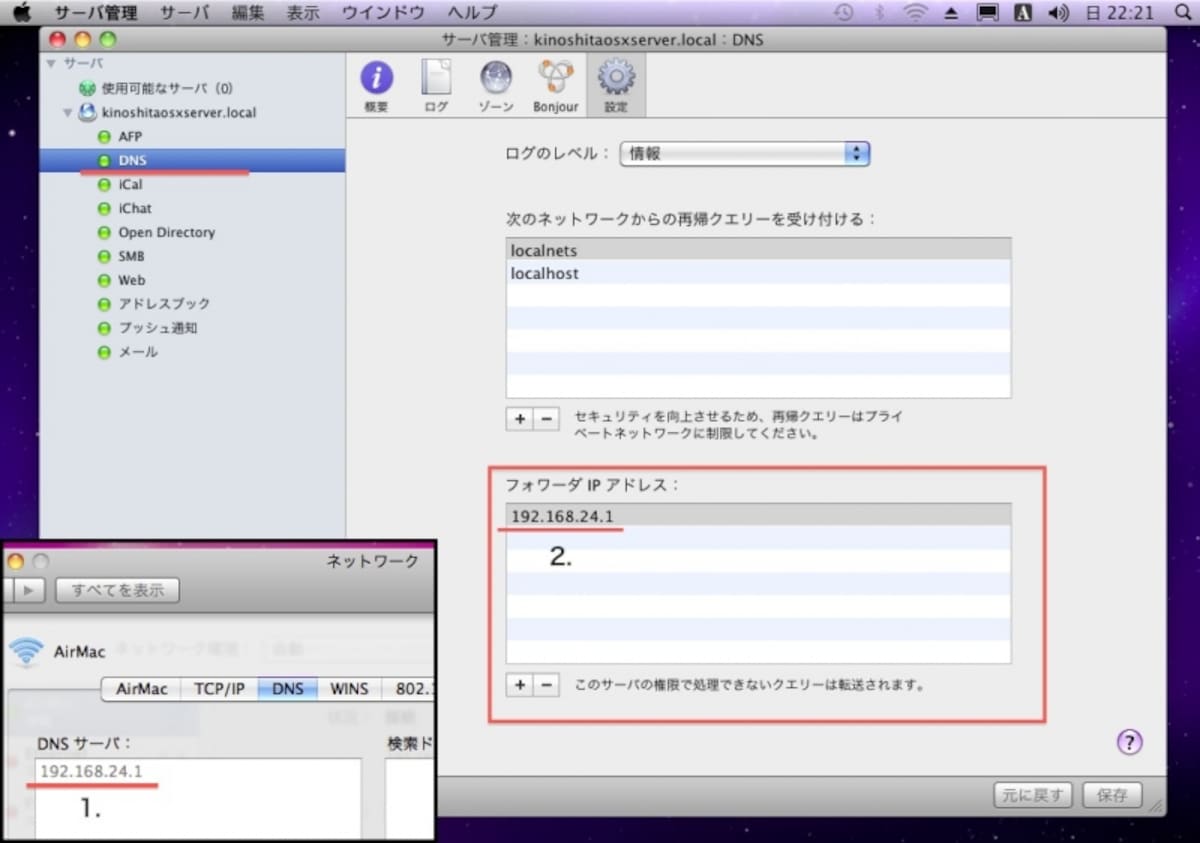Open the サーバ menu
This screenshot has width=1200, height=843.
(185, 13)
